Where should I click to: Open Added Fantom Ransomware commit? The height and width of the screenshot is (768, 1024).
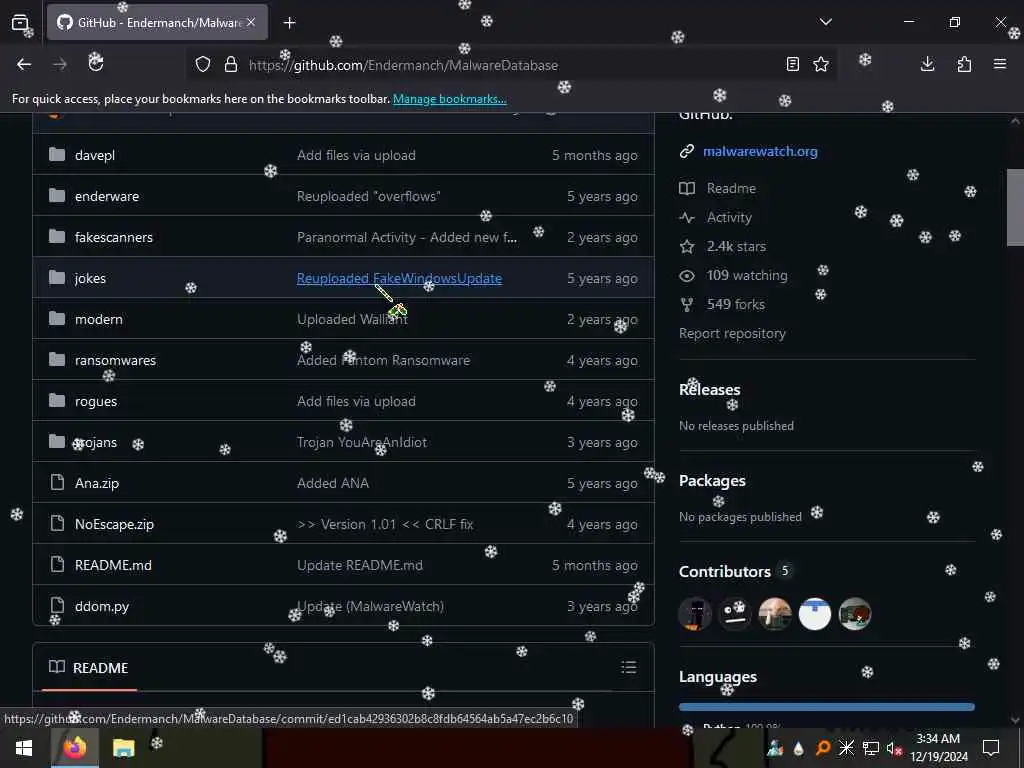click(x=383, y=360)
